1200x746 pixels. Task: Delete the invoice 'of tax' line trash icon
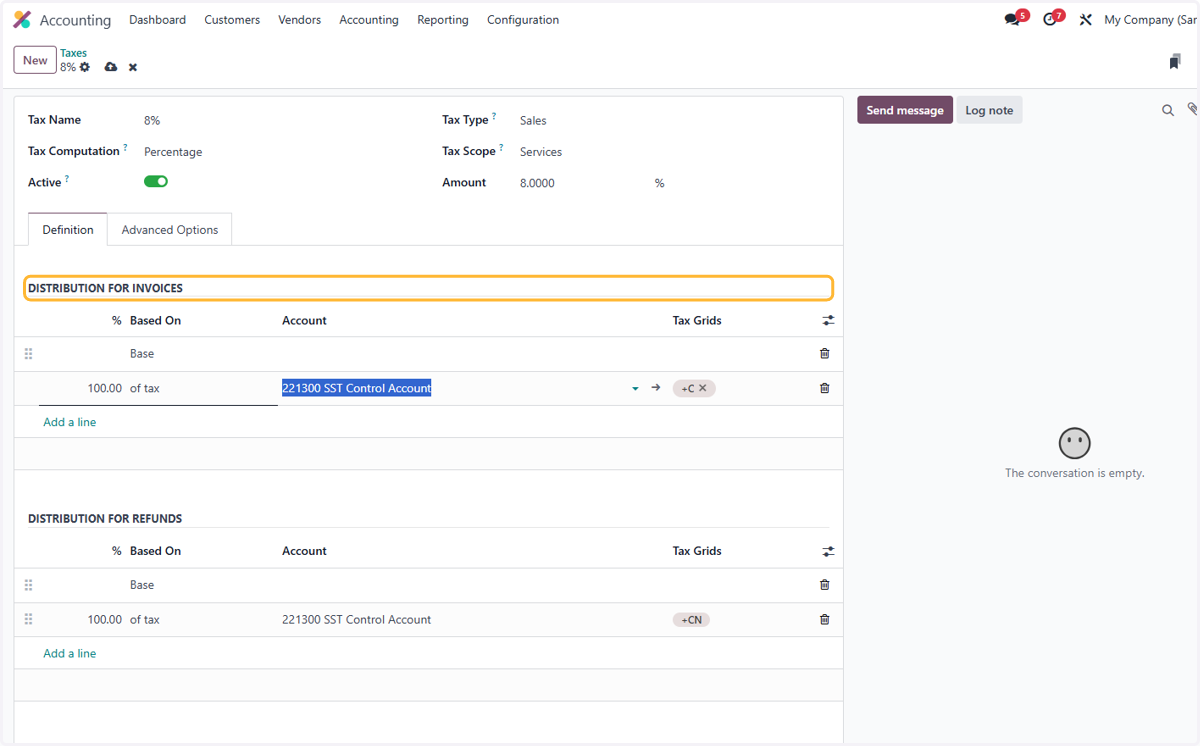point(825,388)
